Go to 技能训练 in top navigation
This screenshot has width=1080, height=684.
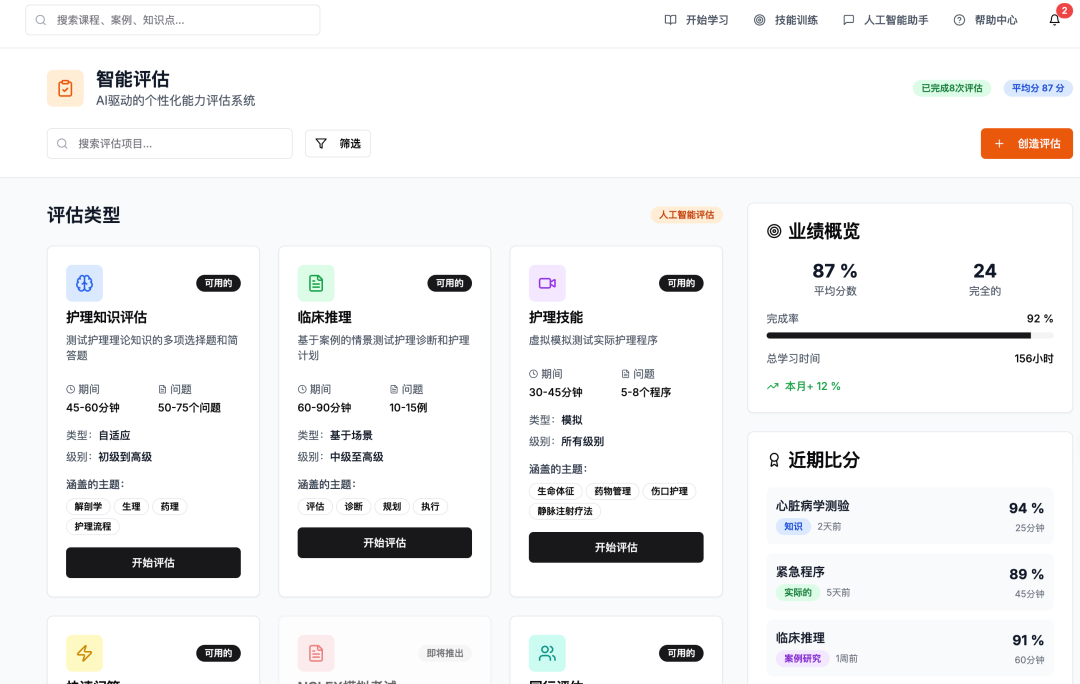(785, 20)
